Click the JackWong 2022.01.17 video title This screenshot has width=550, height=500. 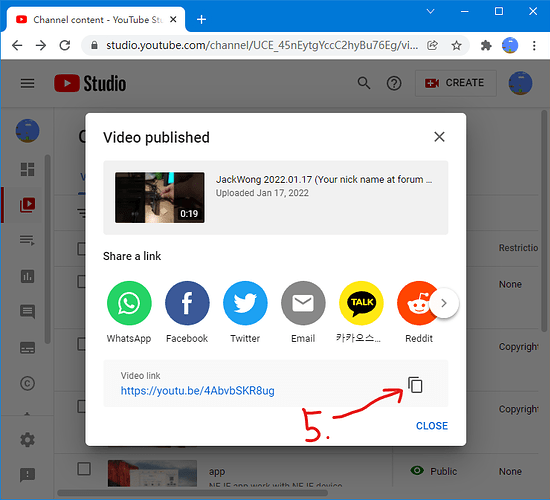[x=324, y=180]
